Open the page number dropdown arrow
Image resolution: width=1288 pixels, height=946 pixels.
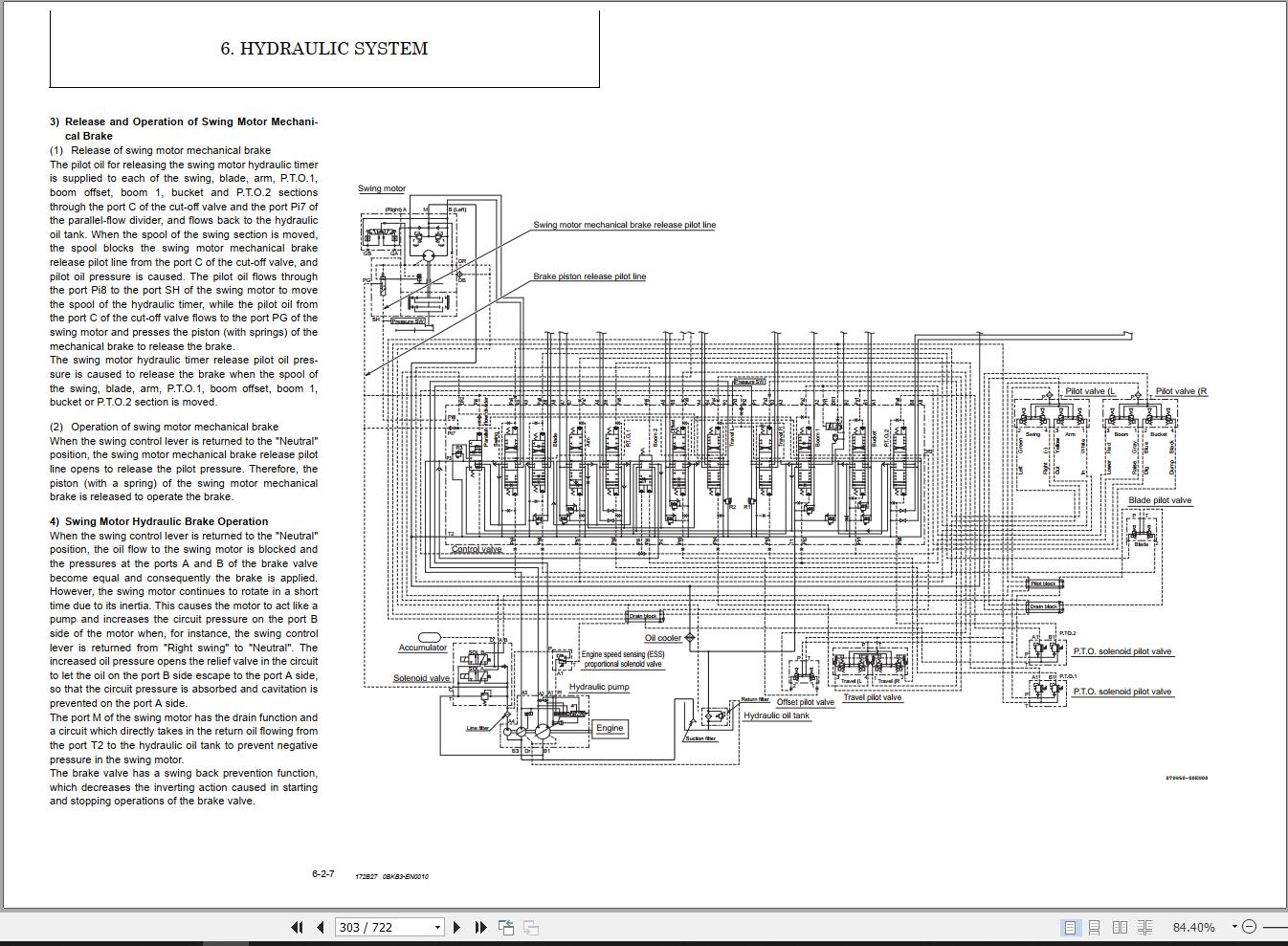(x=437, y=927)
